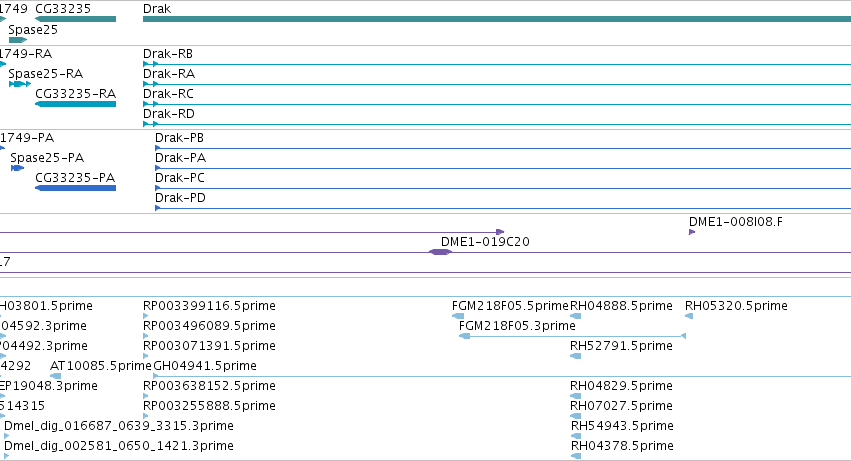Select the CG33235 gene bar
The height and width of the screenshot is (461, 851).
tap(75, 19)
